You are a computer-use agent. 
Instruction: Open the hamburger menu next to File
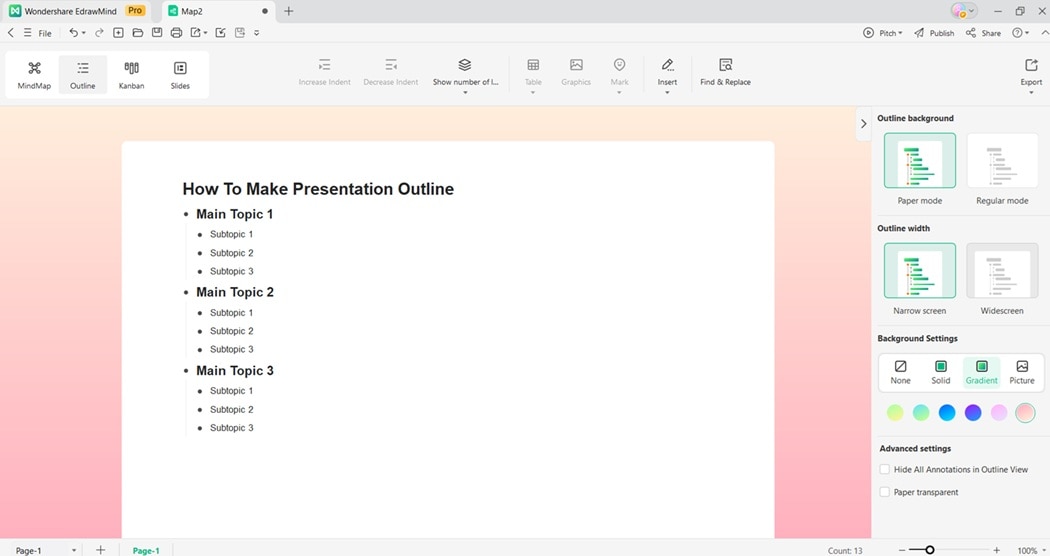click(27, 33)
